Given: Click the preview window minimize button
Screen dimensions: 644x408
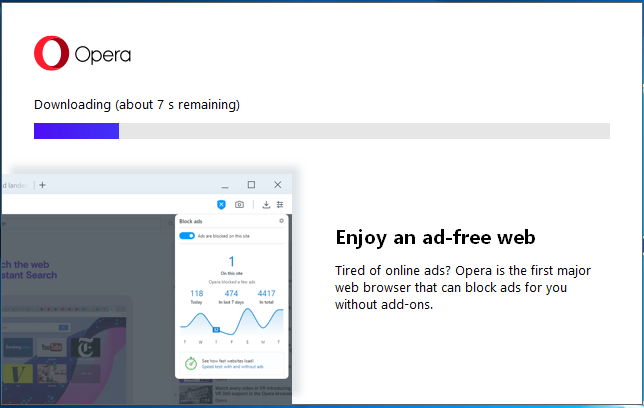Looking at the screenshot, I should pyautogui.click(x=225, y=186).
